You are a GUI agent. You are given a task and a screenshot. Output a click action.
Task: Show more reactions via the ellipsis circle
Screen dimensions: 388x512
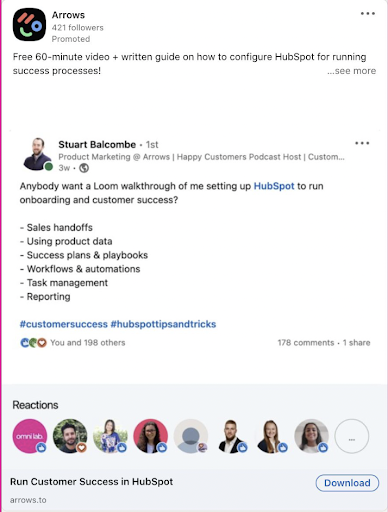352,436
